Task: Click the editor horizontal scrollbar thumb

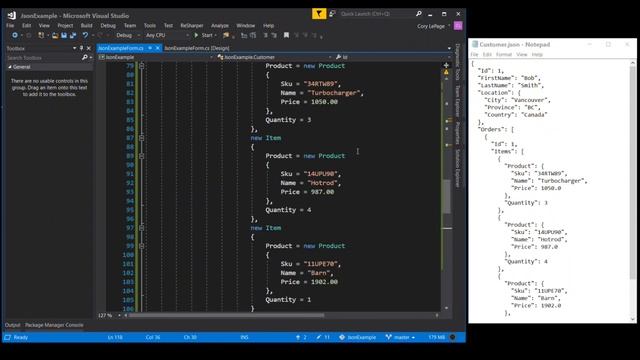Action: 227,315
